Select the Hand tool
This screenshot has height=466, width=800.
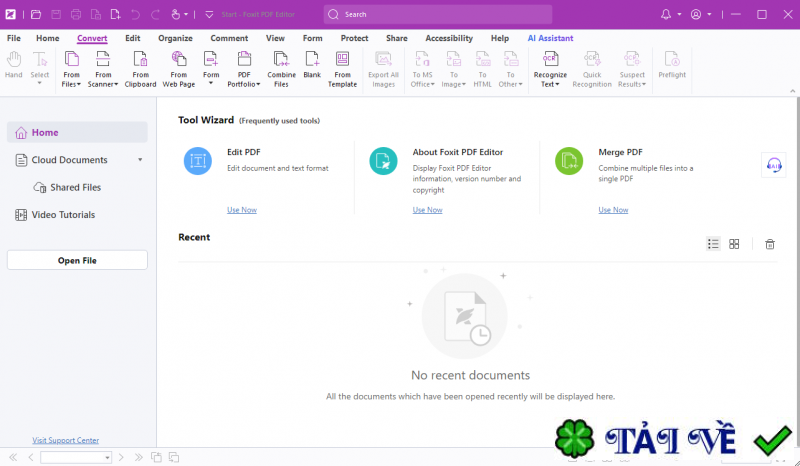pyautogui.click(x=14, y=65)
